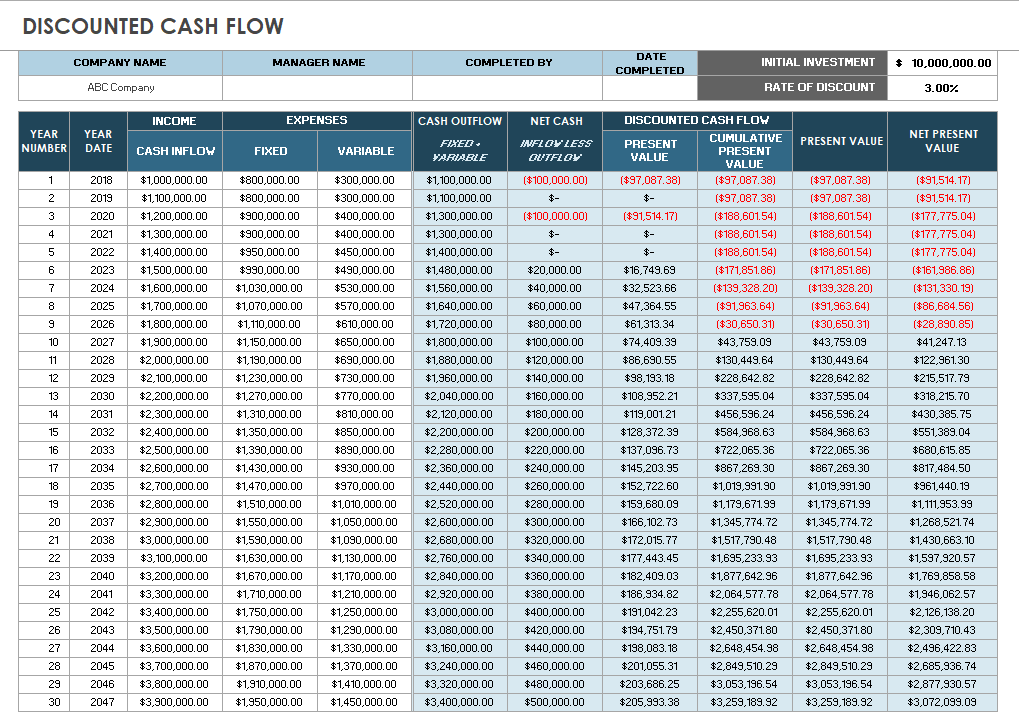Select the Fixed expenses column header

269,151
